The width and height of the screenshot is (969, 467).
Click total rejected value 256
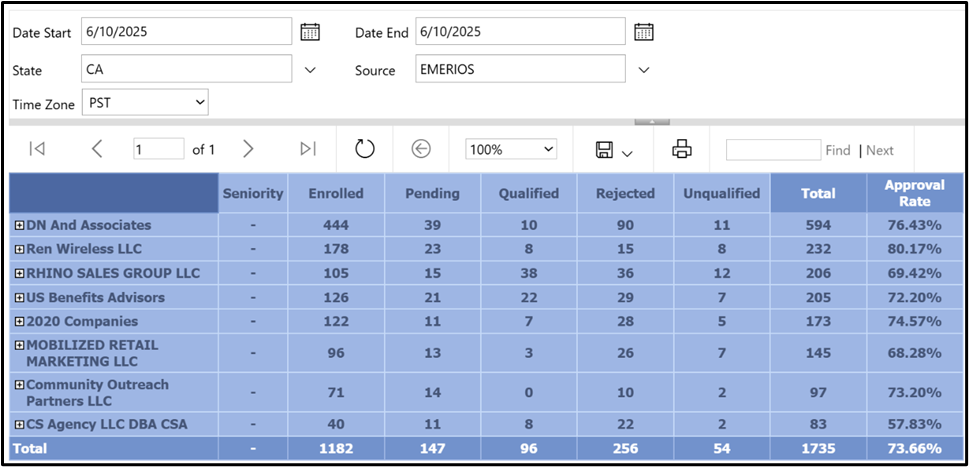click(x=625, y=448)
